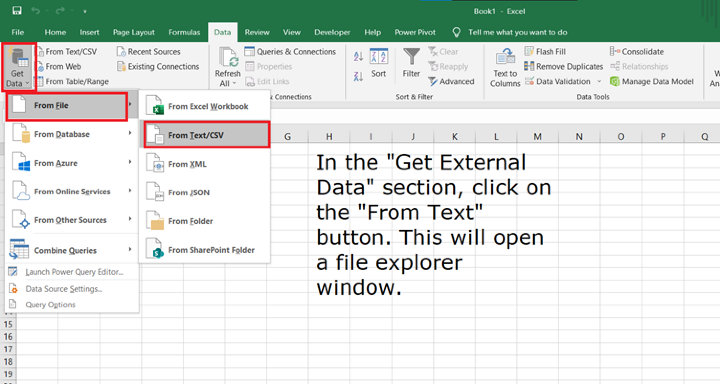Click Data Validation button

point(557,81)
